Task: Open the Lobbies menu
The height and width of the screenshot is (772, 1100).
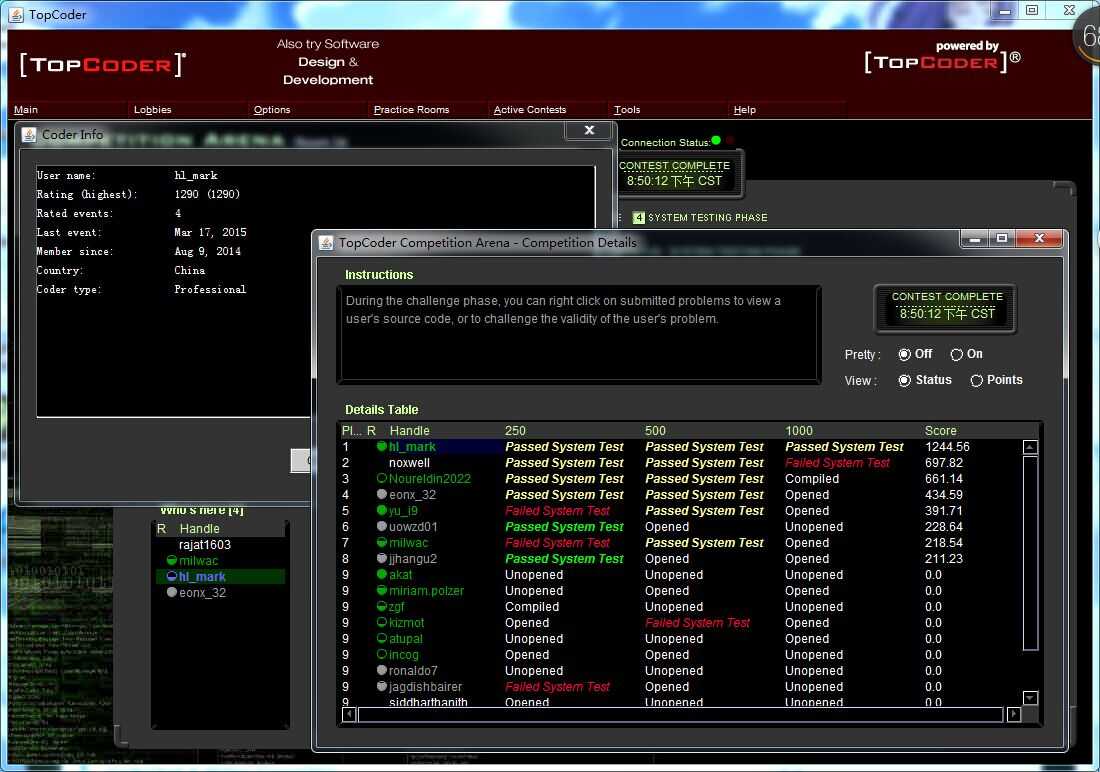Action: pos(152,109)
